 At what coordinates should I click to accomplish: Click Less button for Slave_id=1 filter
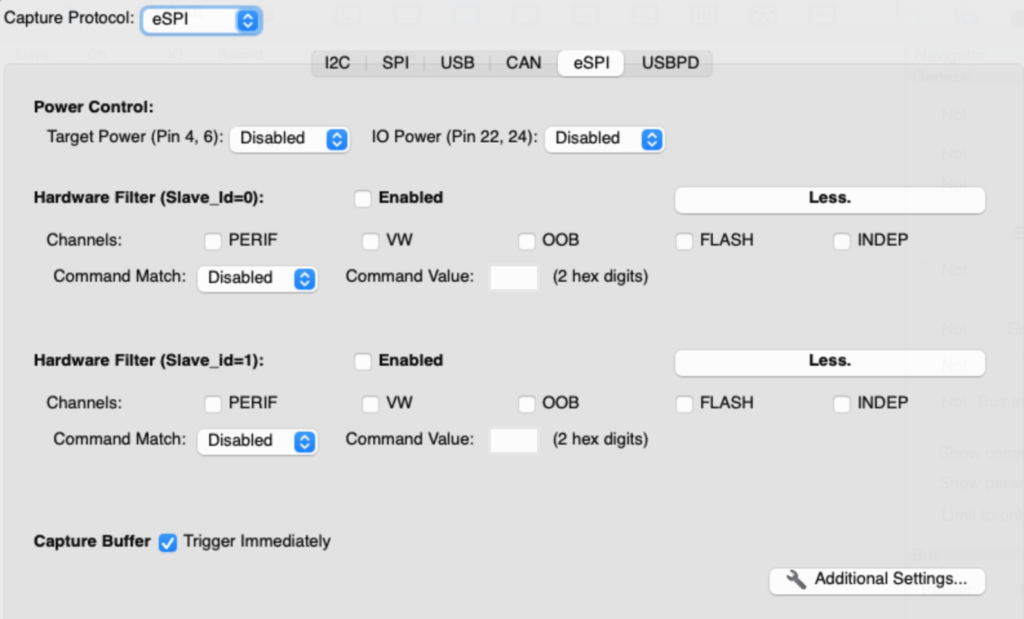[829, 361]
